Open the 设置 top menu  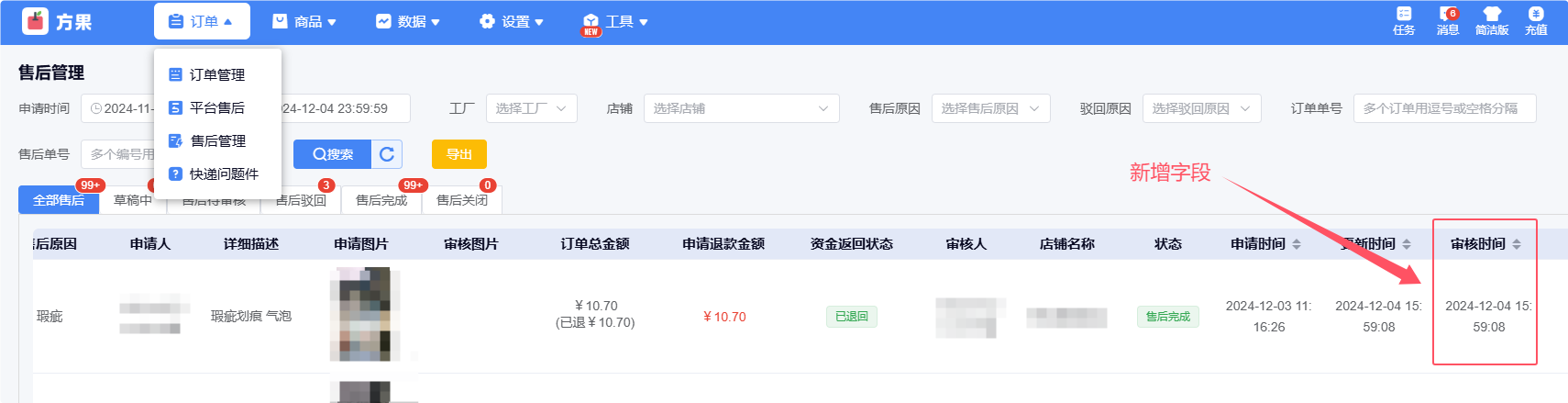[x=512, y=21]
